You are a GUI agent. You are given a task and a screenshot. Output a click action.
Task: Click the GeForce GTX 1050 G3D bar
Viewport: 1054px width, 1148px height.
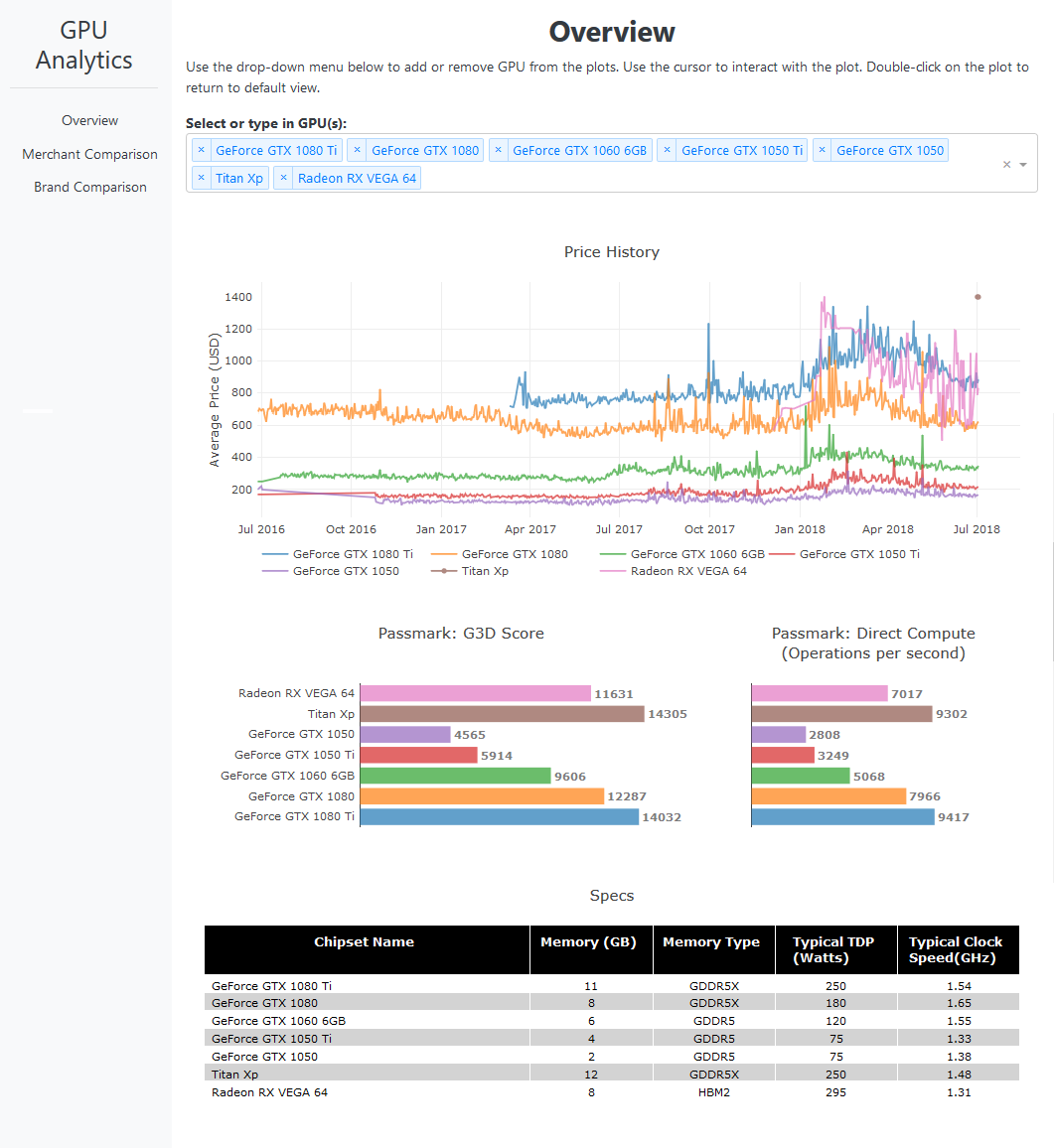(x=405, y=734)
